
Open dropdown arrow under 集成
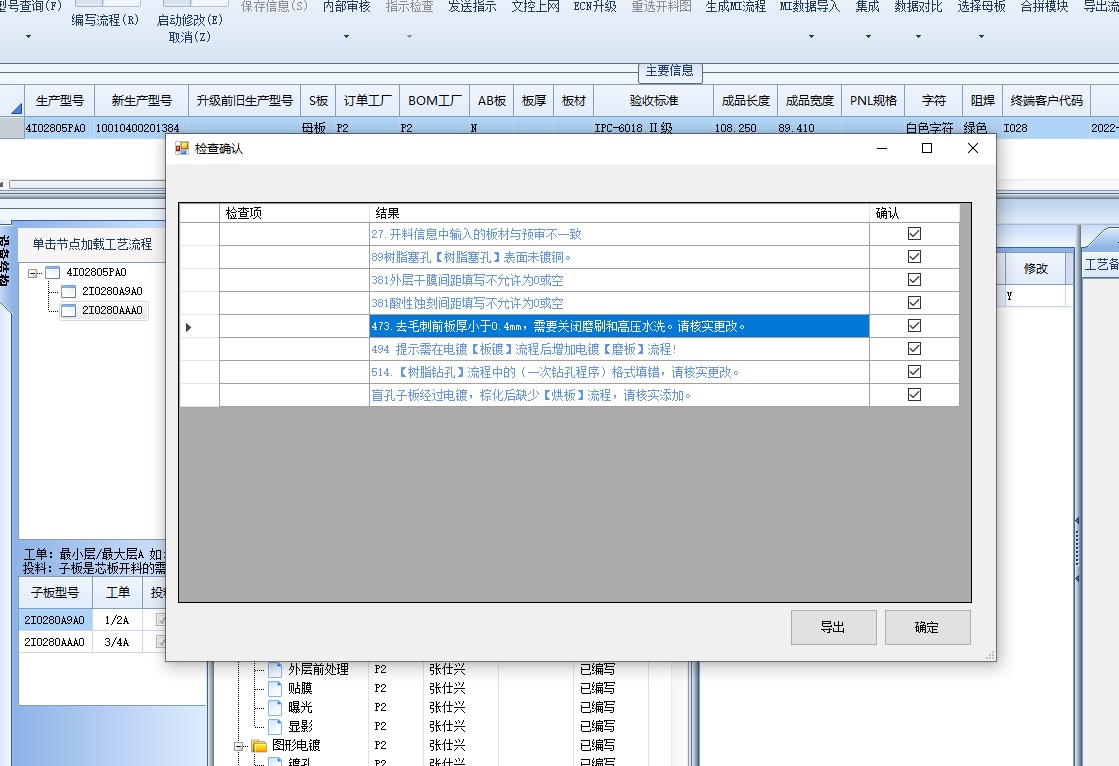[x=868, y=36]
